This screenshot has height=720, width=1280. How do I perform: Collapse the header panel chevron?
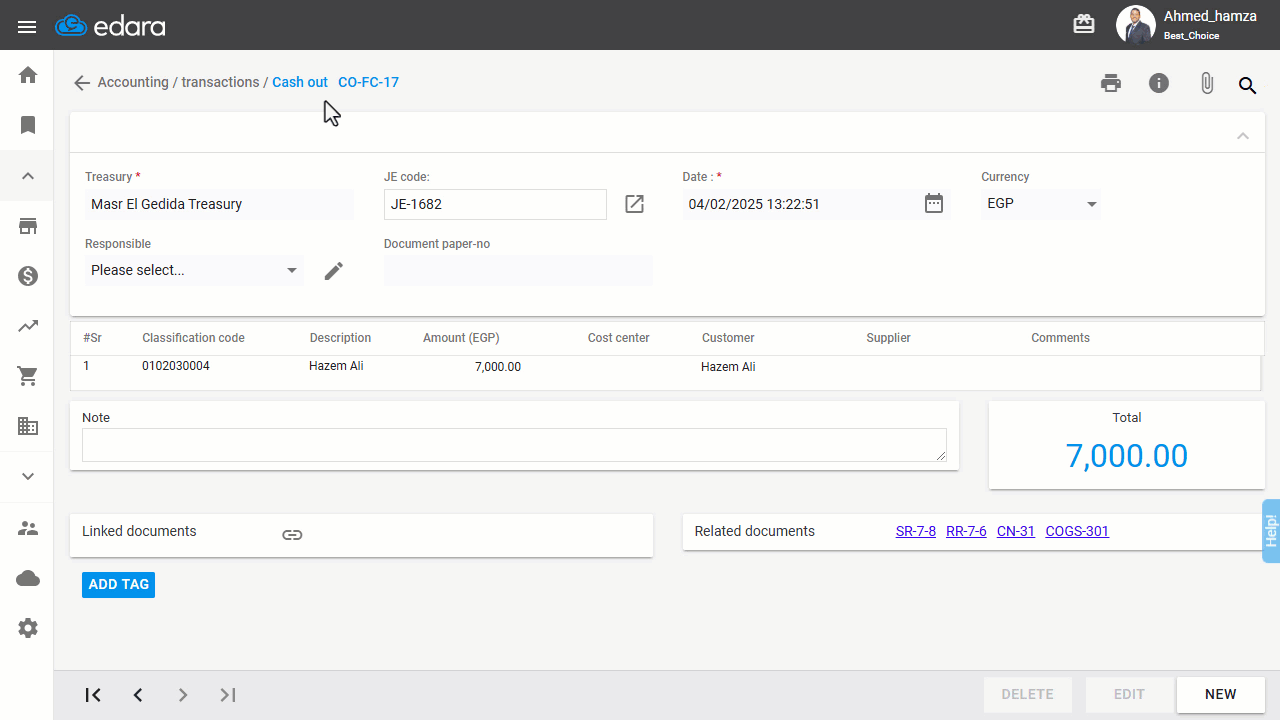coord(1243,136)
